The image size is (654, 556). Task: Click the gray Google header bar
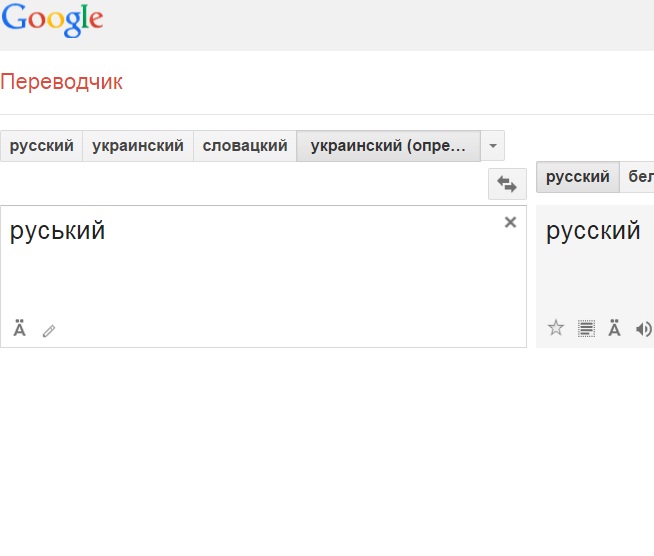[x=380, y=24]
